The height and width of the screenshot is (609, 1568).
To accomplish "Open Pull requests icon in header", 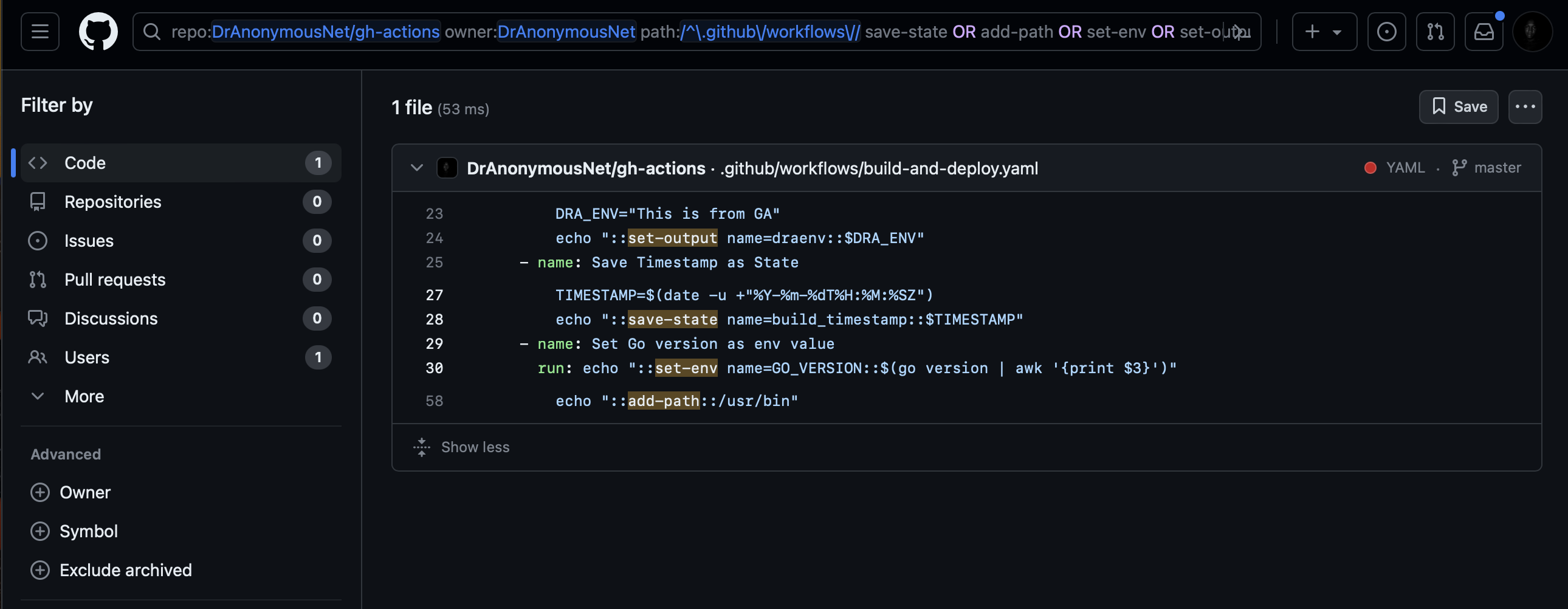I will [1435, 32].
